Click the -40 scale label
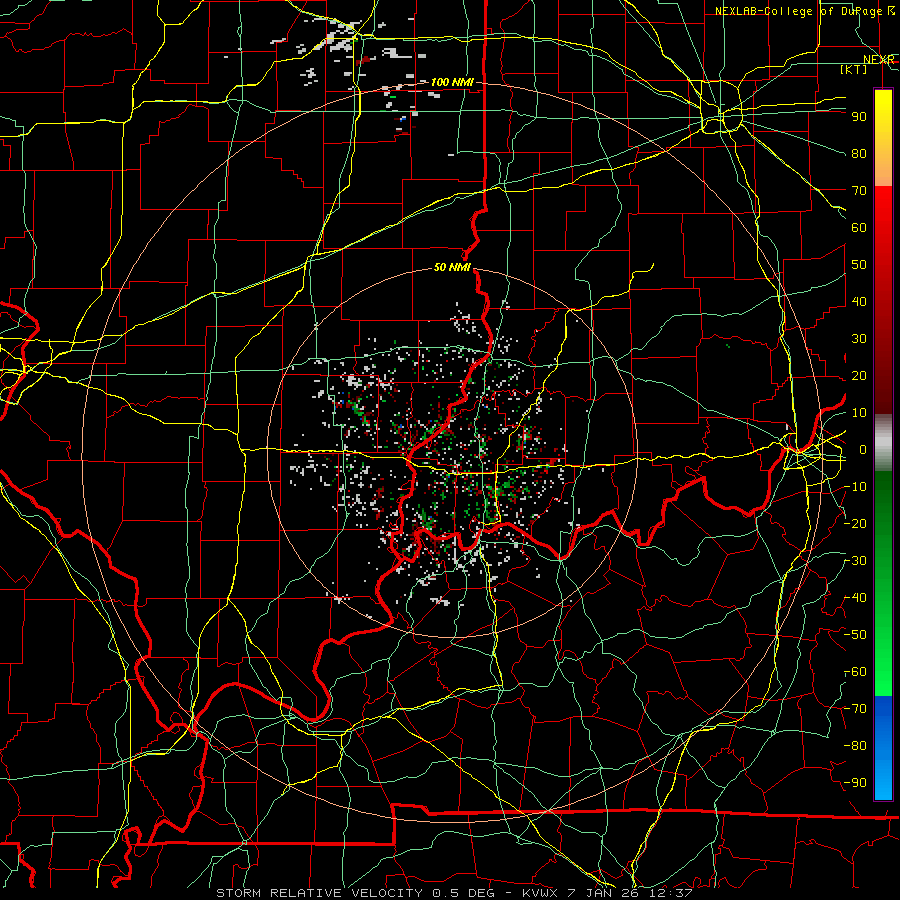Screen dimensions: 900x900 tap(855, 598)
